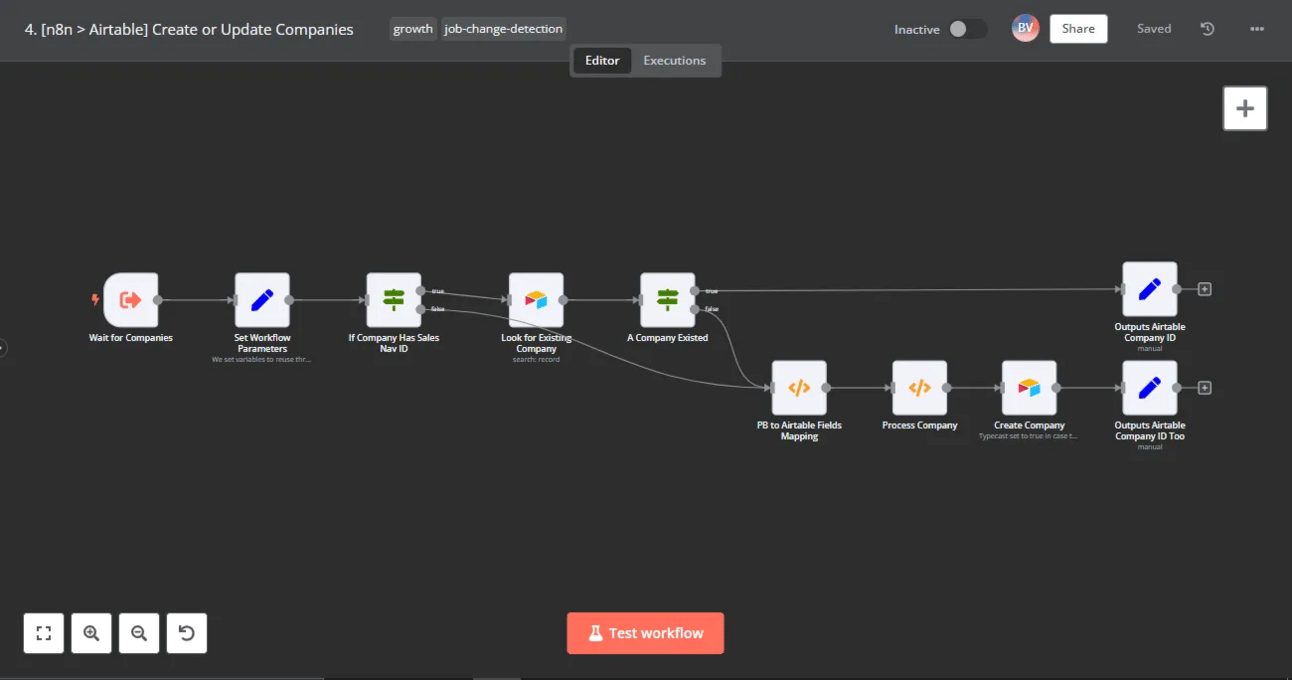The image size is (1292, 680).
Task: Click the Wait for Companies label
Action: 130,338
